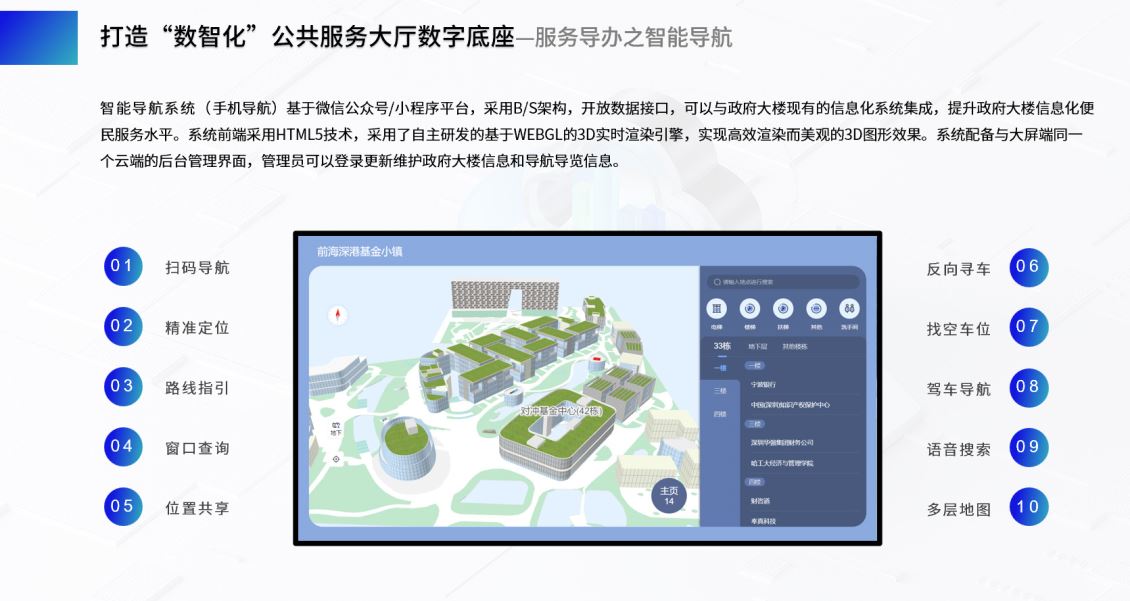Image resolution: width=1130 pixels, height=601 pixels.
Task: Click the 01 number badge
Action: (x=123, y=266)
